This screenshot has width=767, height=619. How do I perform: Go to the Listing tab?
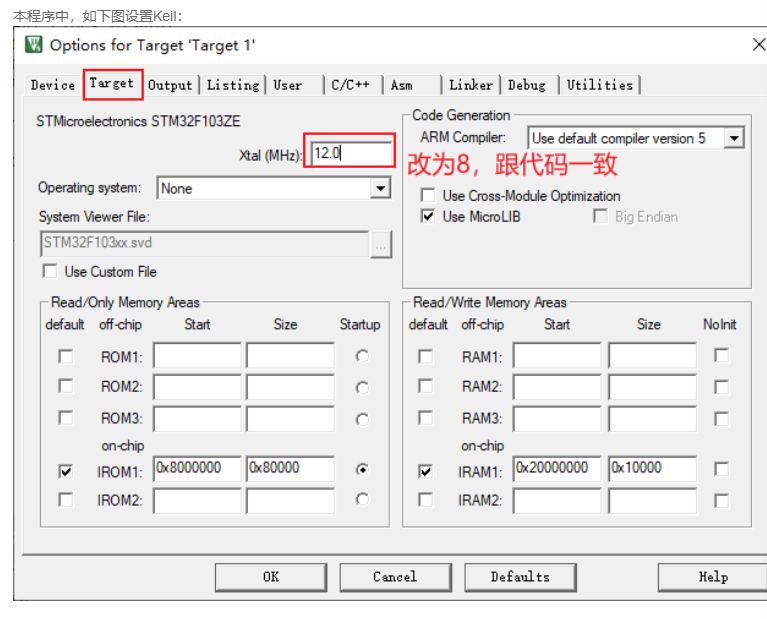(233, 85)
